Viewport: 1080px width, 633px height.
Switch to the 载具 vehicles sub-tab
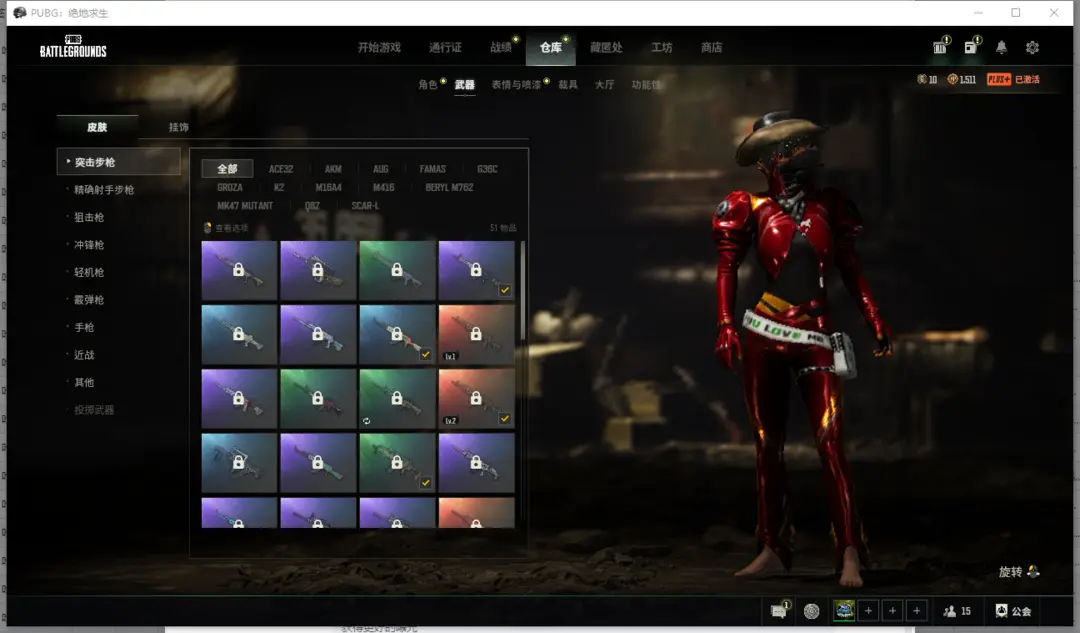[568, 84]
